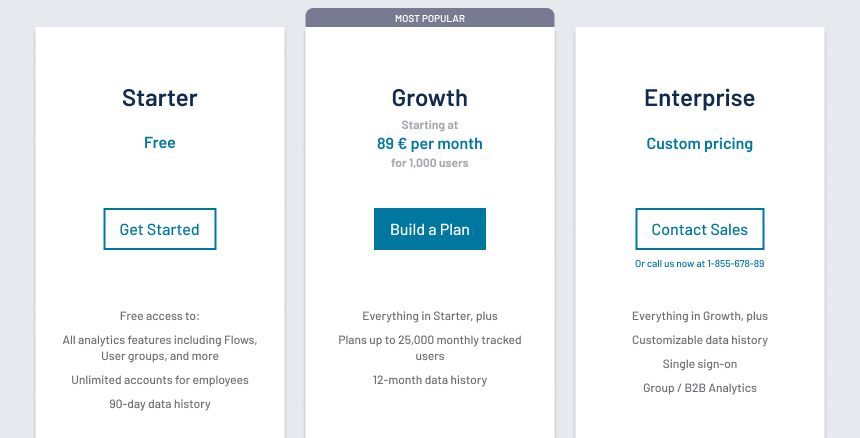
Task: Click the for 1,000 users note
Action: [429, 163]
